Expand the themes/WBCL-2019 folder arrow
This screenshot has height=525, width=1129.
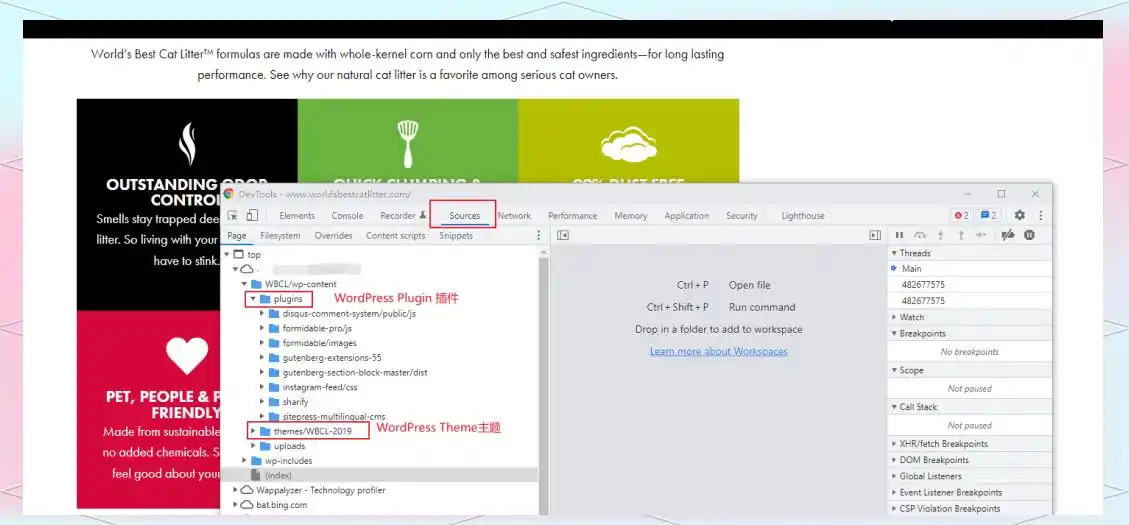coord(253,431)
